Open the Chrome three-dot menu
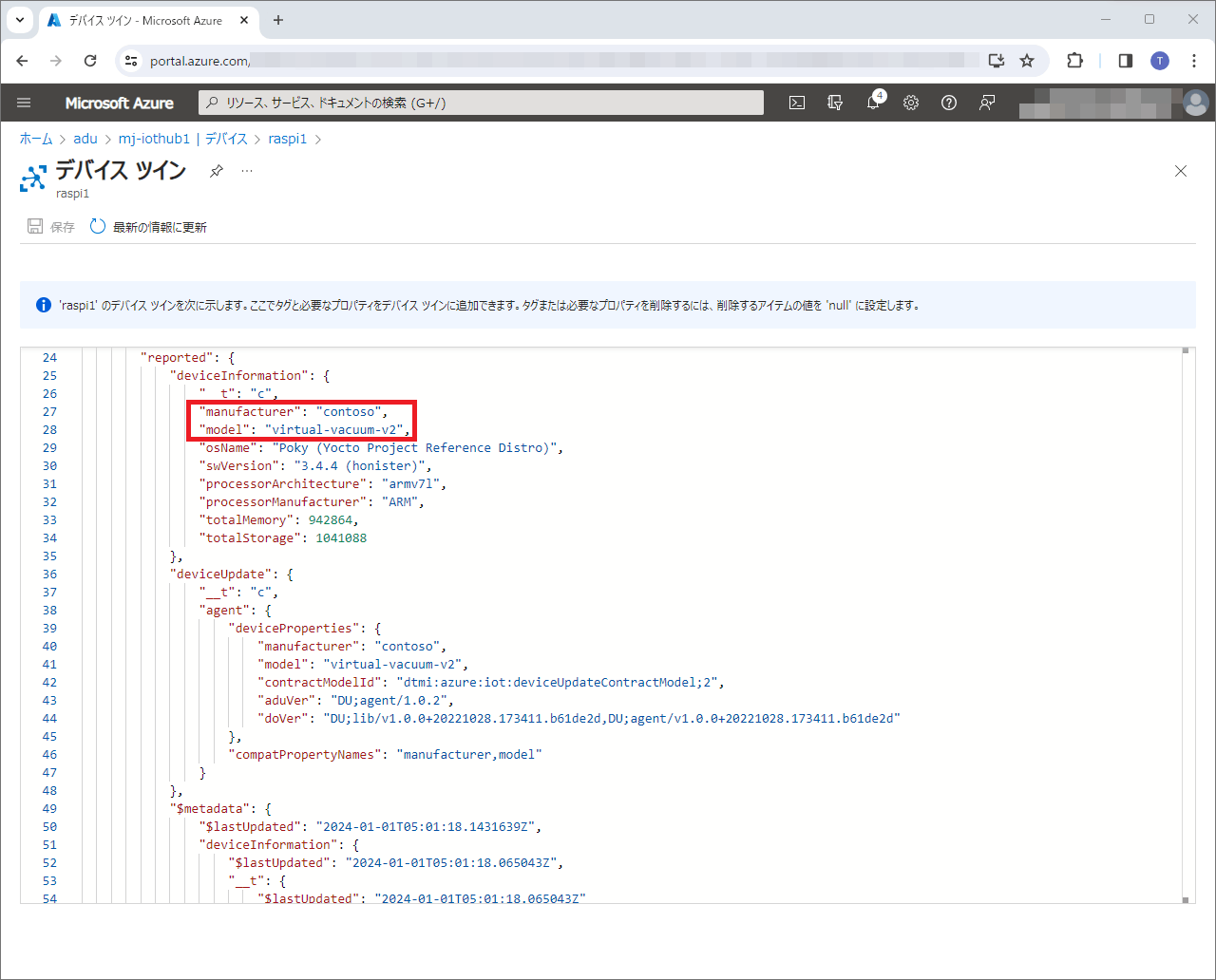The height and width of the screenshot is (980, 1216). 1194,61
